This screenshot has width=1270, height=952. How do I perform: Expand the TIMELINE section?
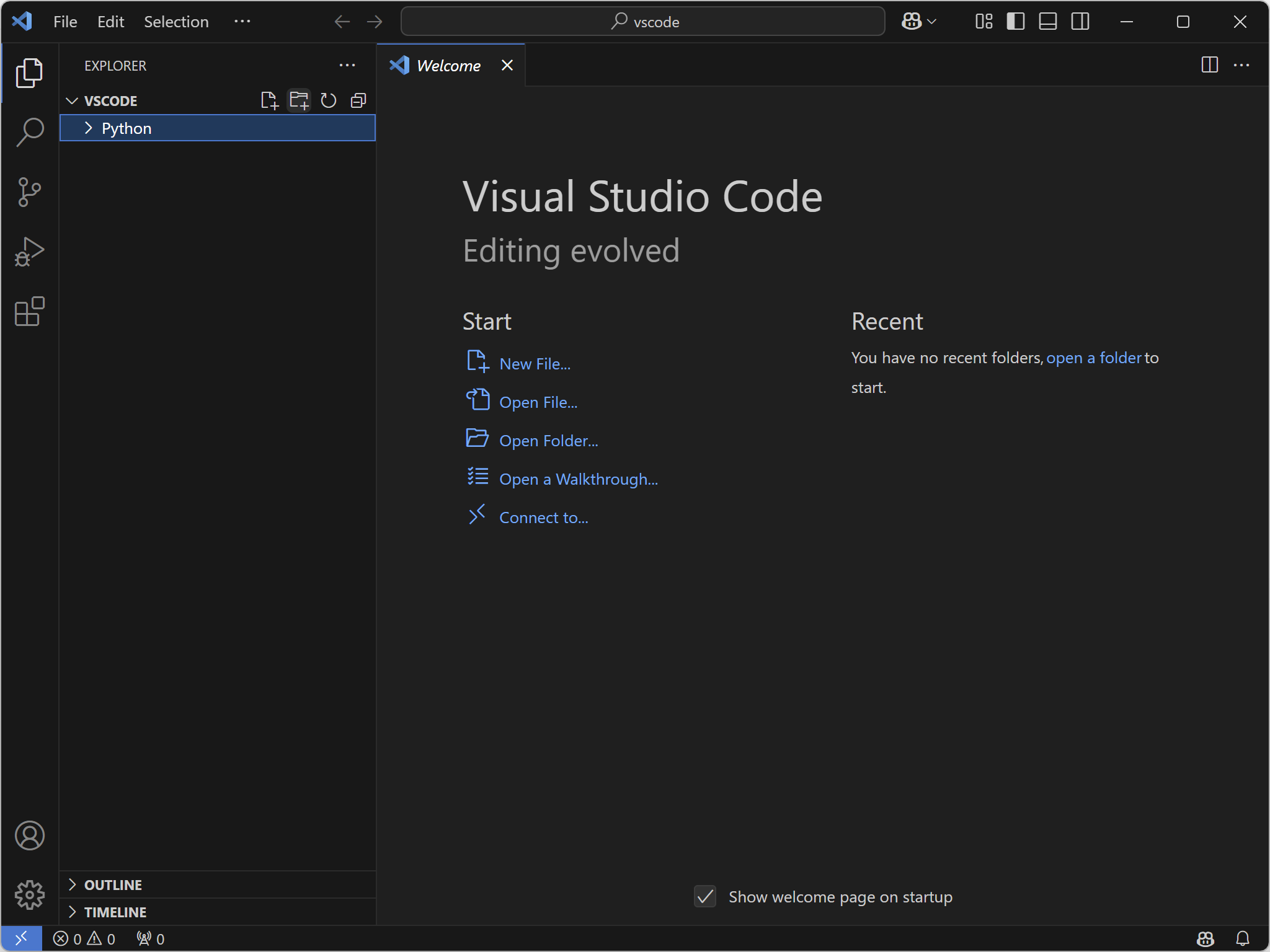pos(115,912)
